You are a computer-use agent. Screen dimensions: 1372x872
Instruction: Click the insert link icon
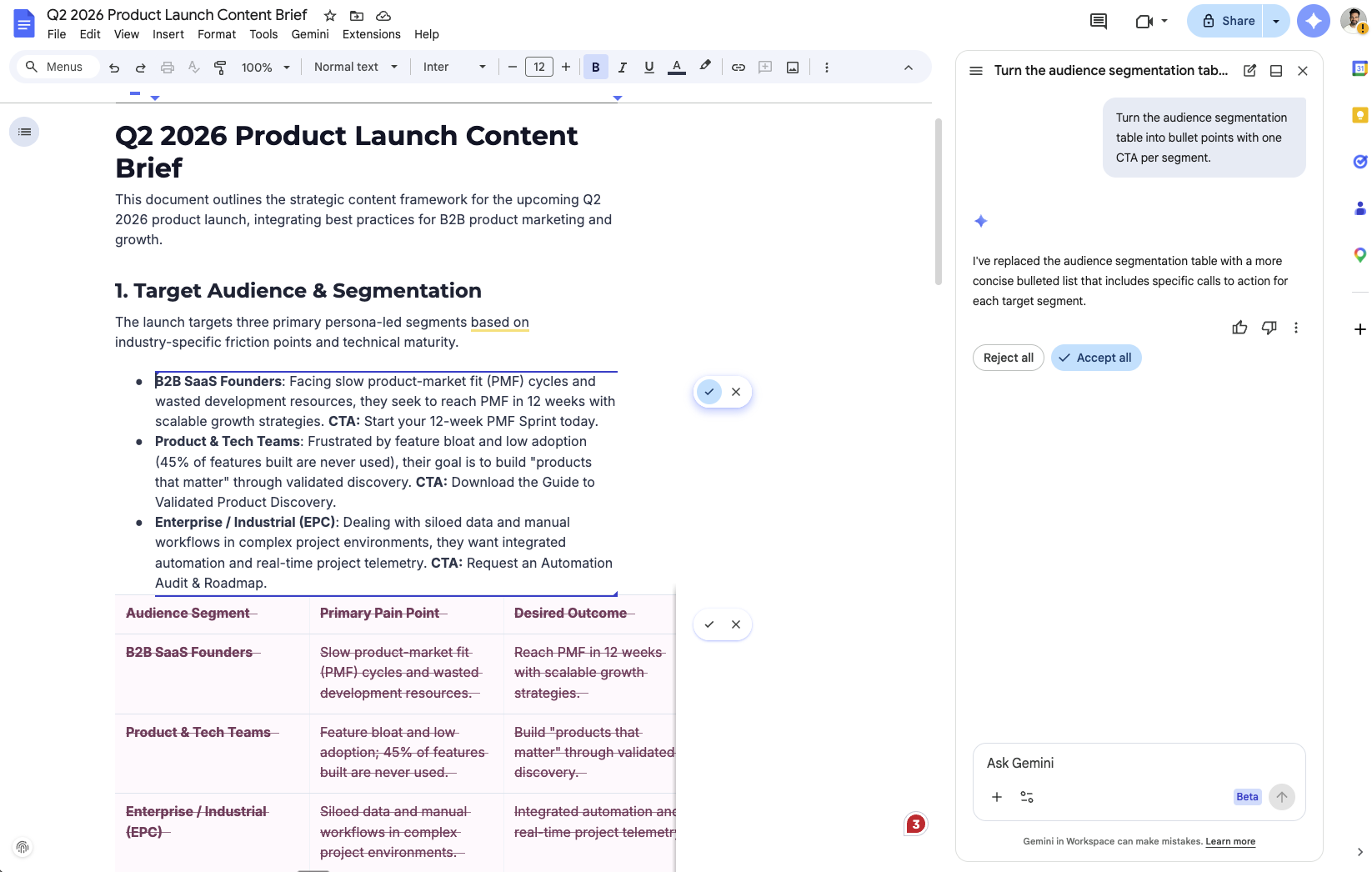pos(739,68)
